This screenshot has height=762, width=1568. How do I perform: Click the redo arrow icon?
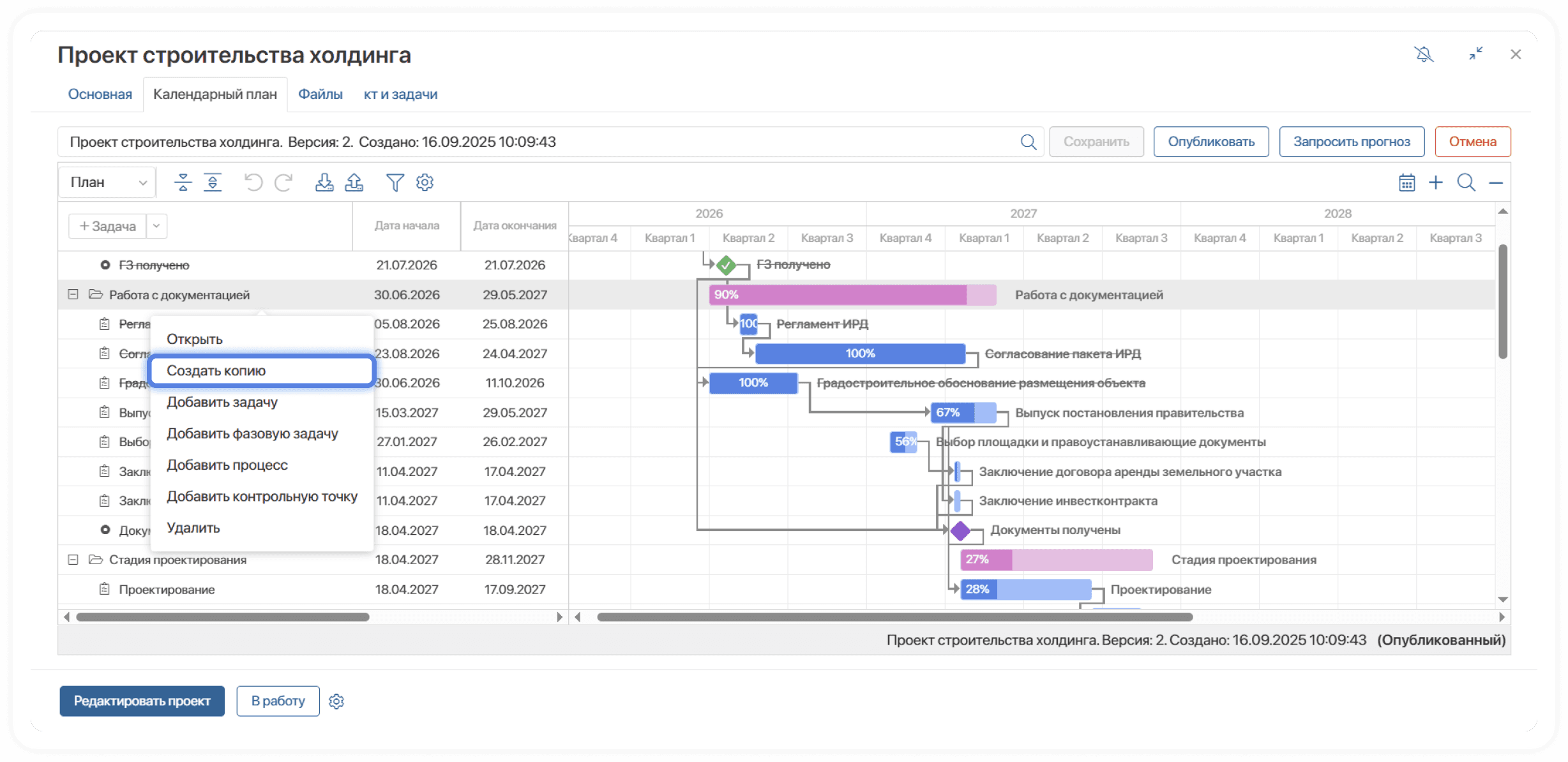point(283,183)
